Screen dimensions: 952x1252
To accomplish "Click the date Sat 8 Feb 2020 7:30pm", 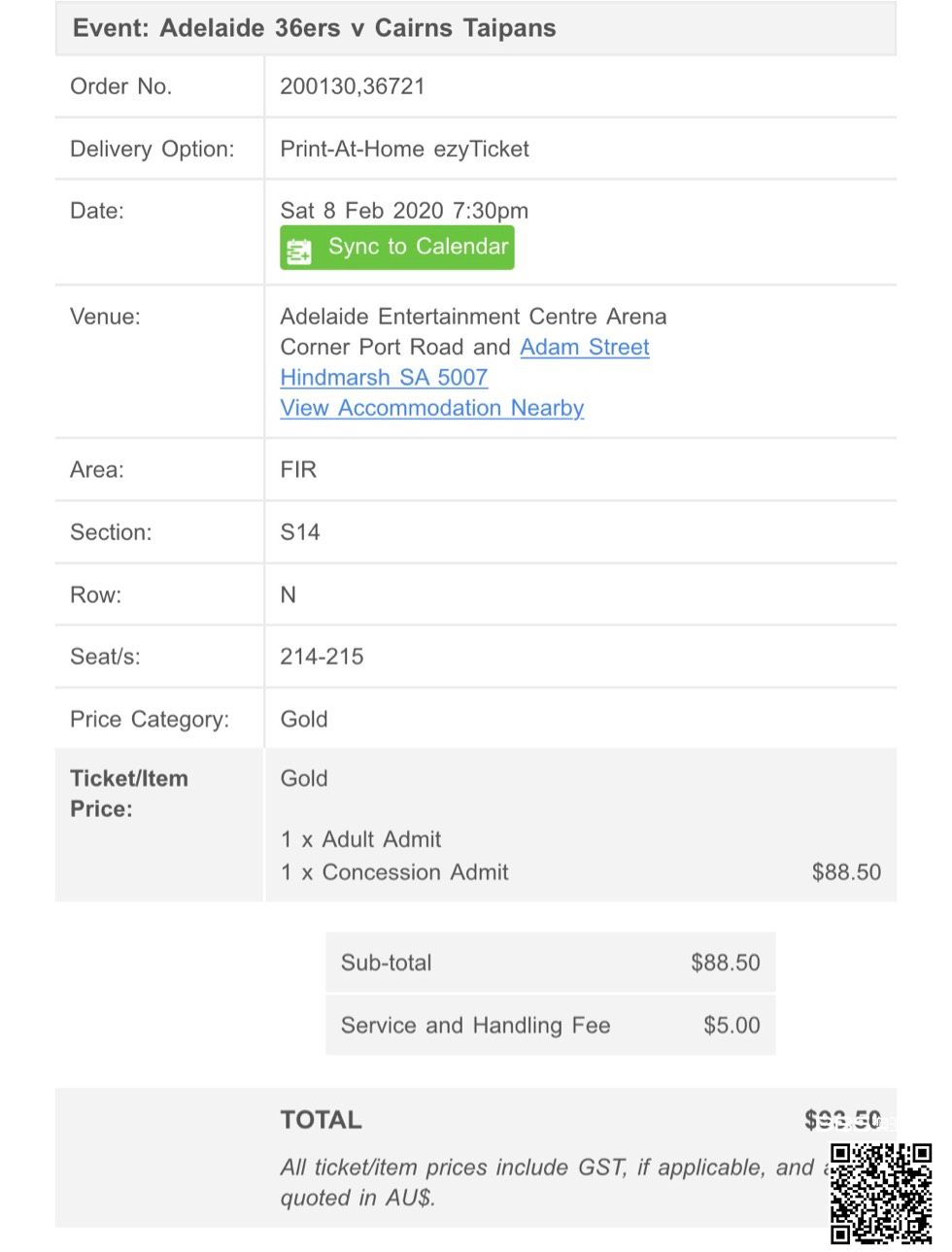I will coord(404,211).
